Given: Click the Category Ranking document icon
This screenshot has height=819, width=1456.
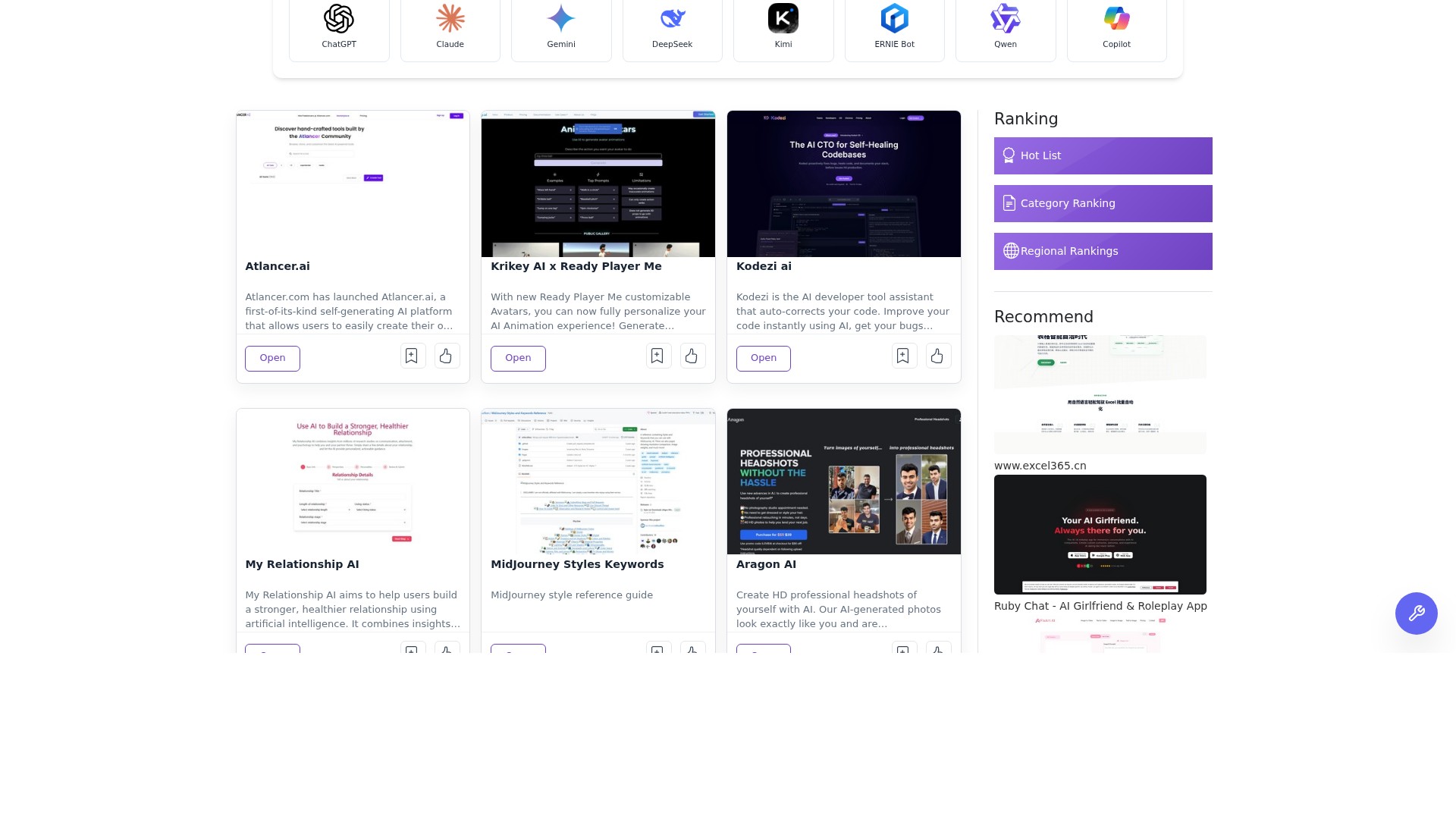Looking at the screenshot, I should coord(1009,203).
